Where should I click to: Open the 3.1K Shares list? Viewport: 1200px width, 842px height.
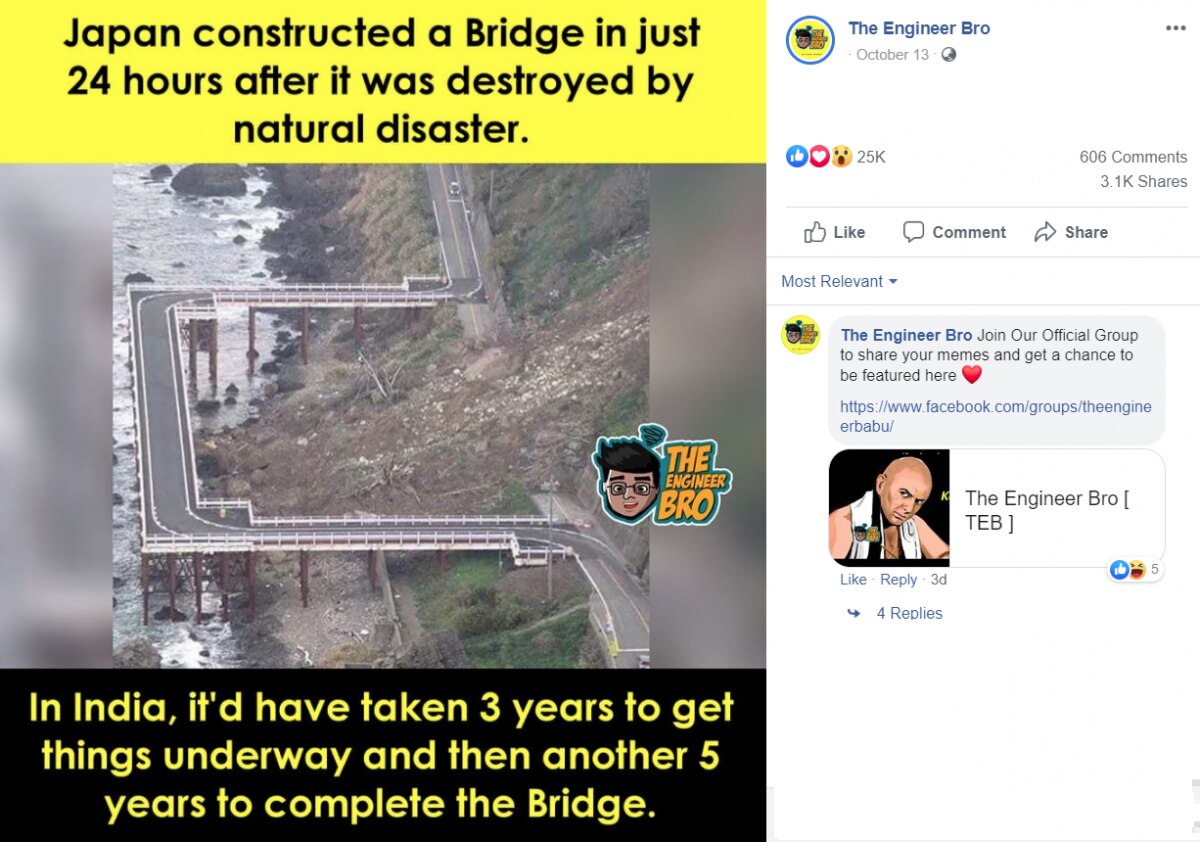click(x=1144, y=182)
